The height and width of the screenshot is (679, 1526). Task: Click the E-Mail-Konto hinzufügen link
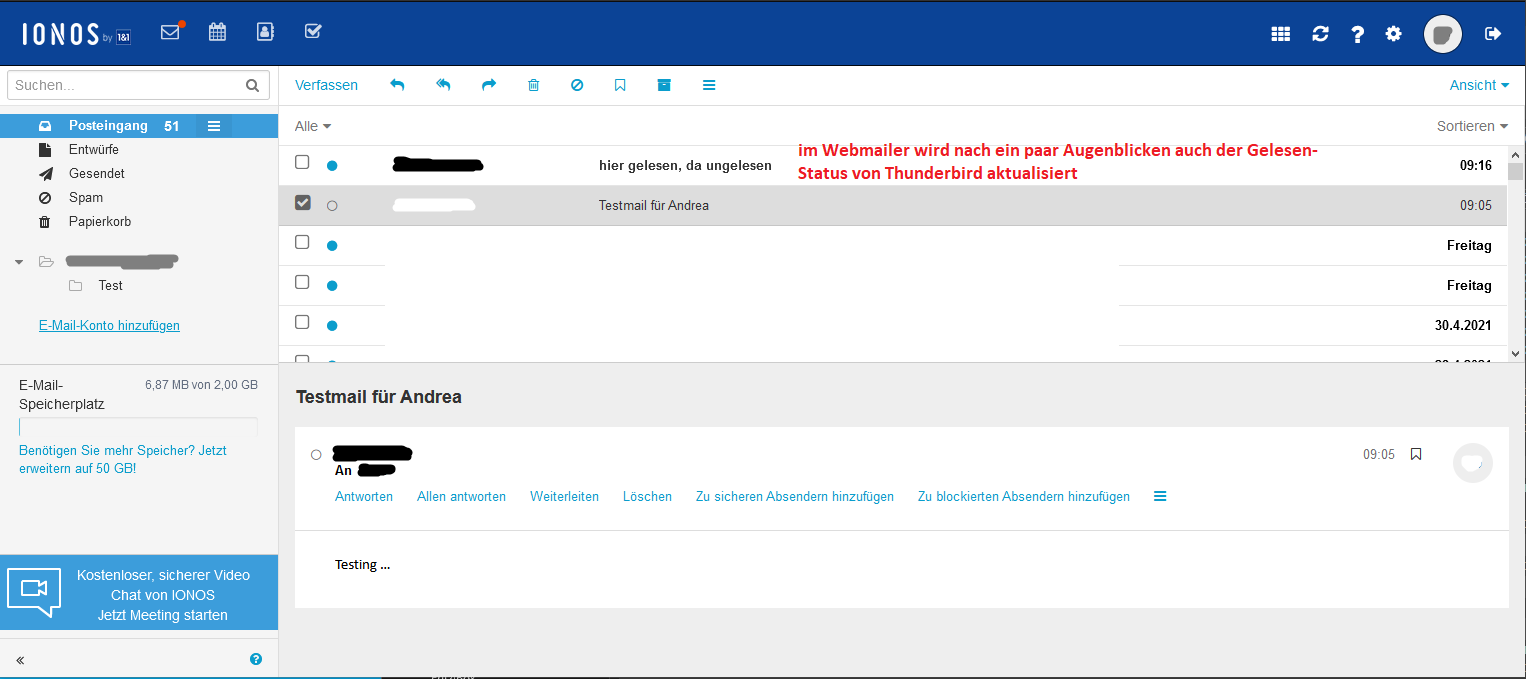click(x=109, y=325)
